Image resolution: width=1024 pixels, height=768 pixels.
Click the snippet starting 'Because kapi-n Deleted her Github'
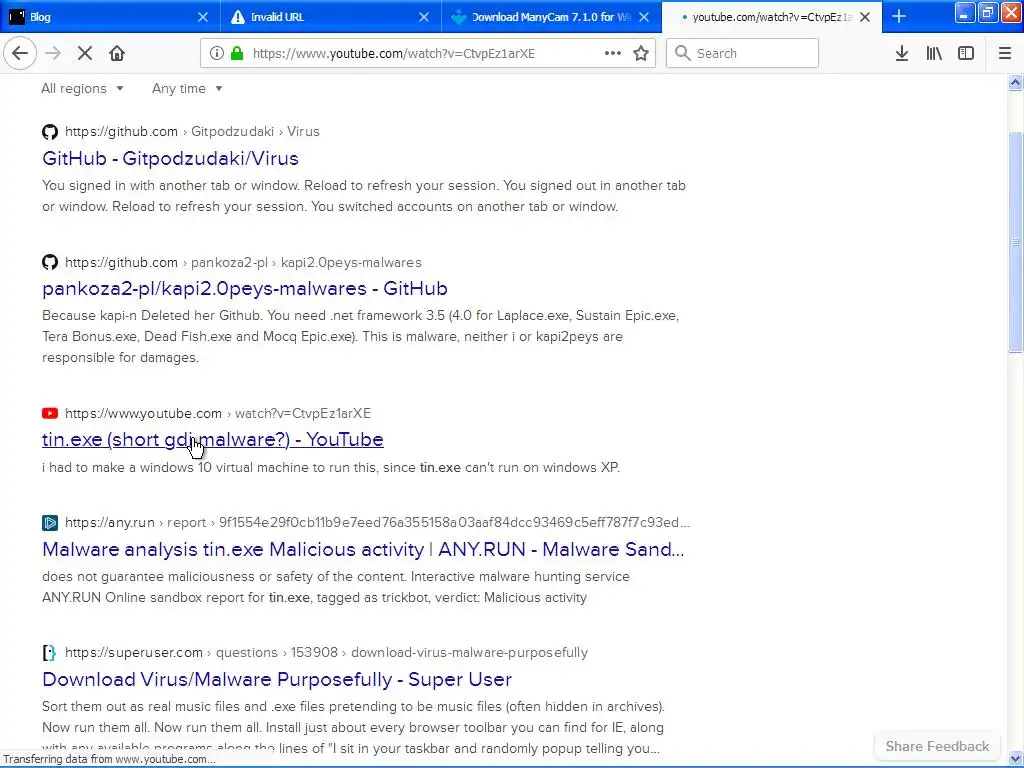[x=360, y=336]
